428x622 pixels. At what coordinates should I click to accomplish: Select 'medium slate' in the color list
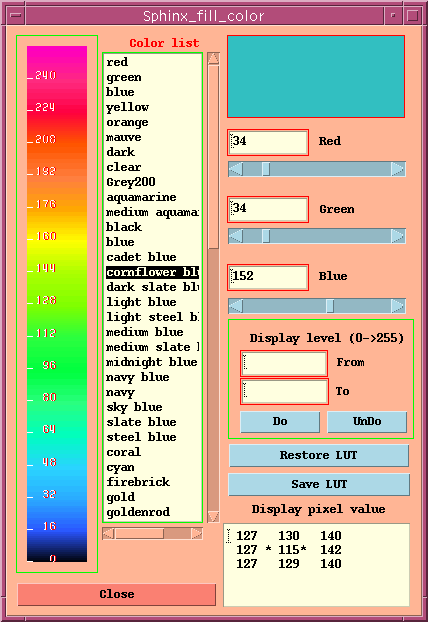pyautogui.click(x=152, y=347)
